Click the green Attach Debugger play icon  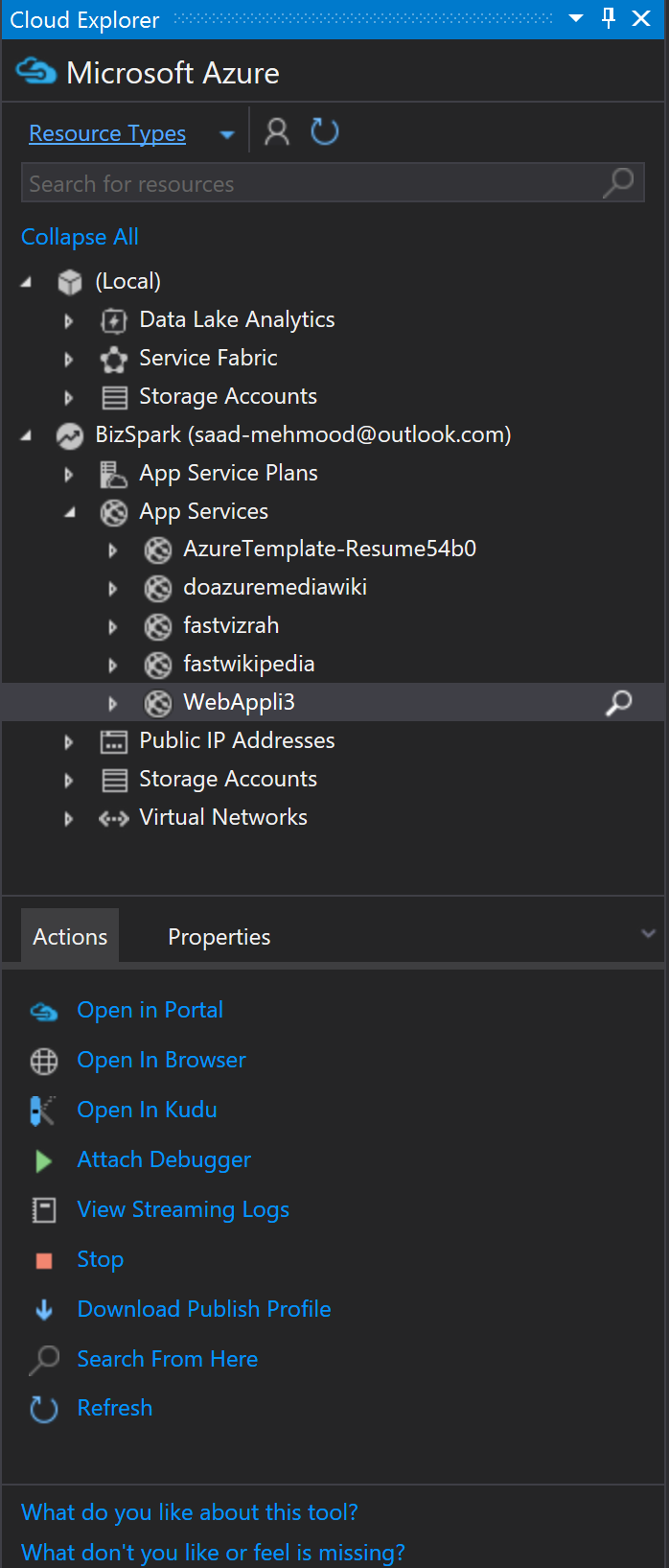[x=43, y=1160]
